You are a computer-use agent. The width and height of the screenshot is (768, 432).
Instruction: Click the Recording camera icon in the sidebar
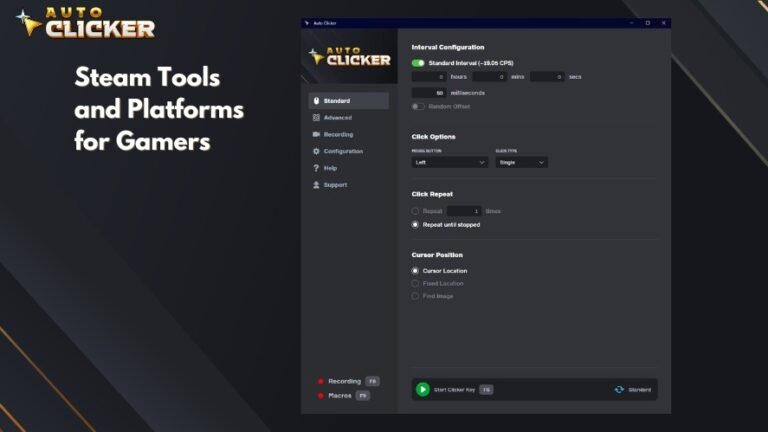(x=316, y=134)
